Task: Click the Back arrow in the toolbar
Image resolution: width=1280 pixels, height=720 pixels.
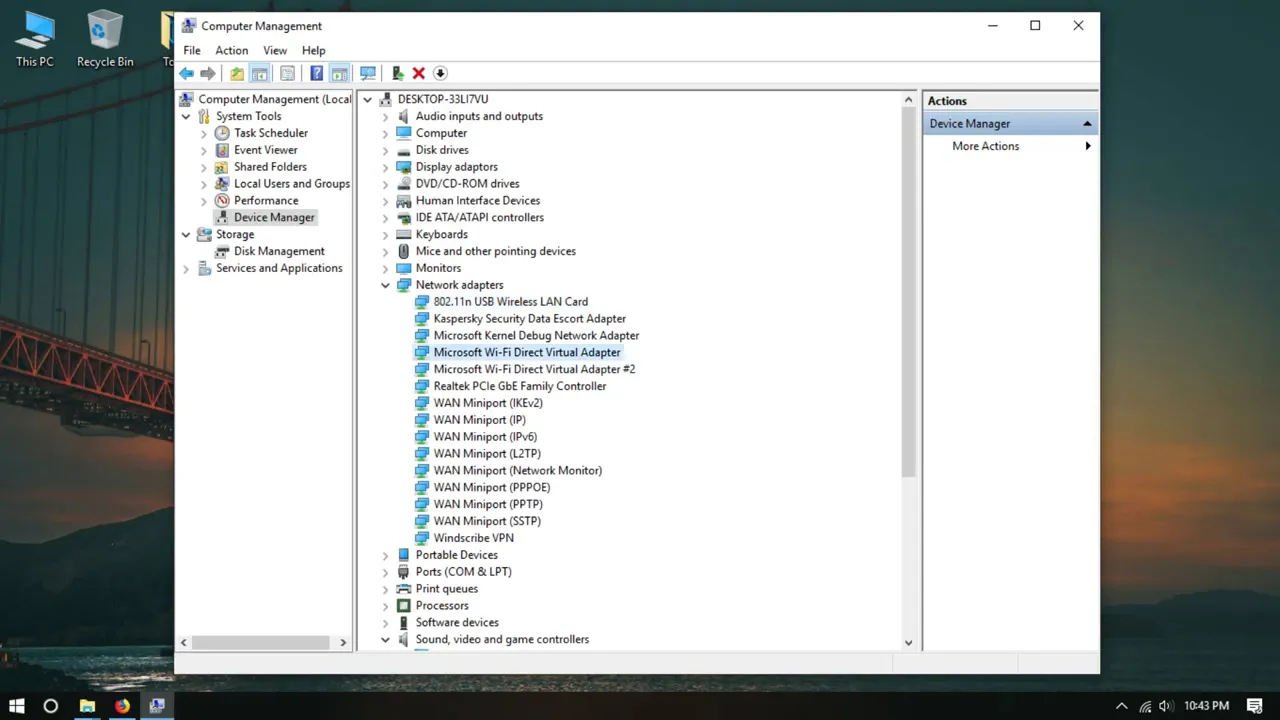Action: click(x=186, y=73)
